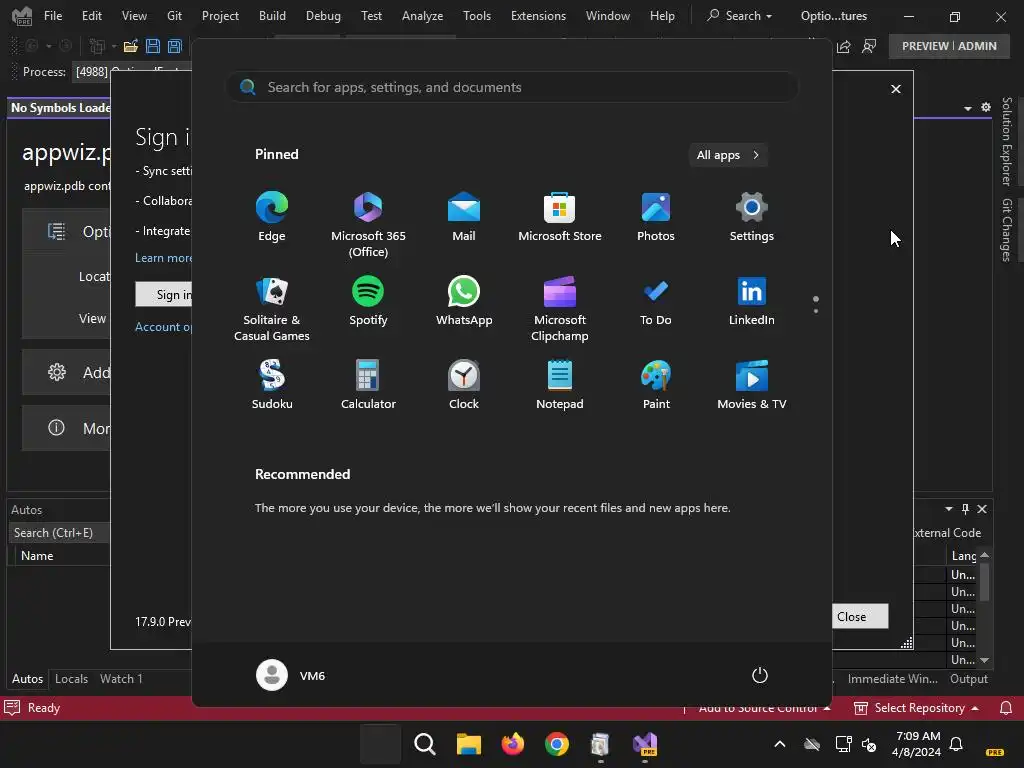This screenshot has height=768, width=1024.
Task: Open the Visual Studio Search box
Action: (x=739, y=16)
